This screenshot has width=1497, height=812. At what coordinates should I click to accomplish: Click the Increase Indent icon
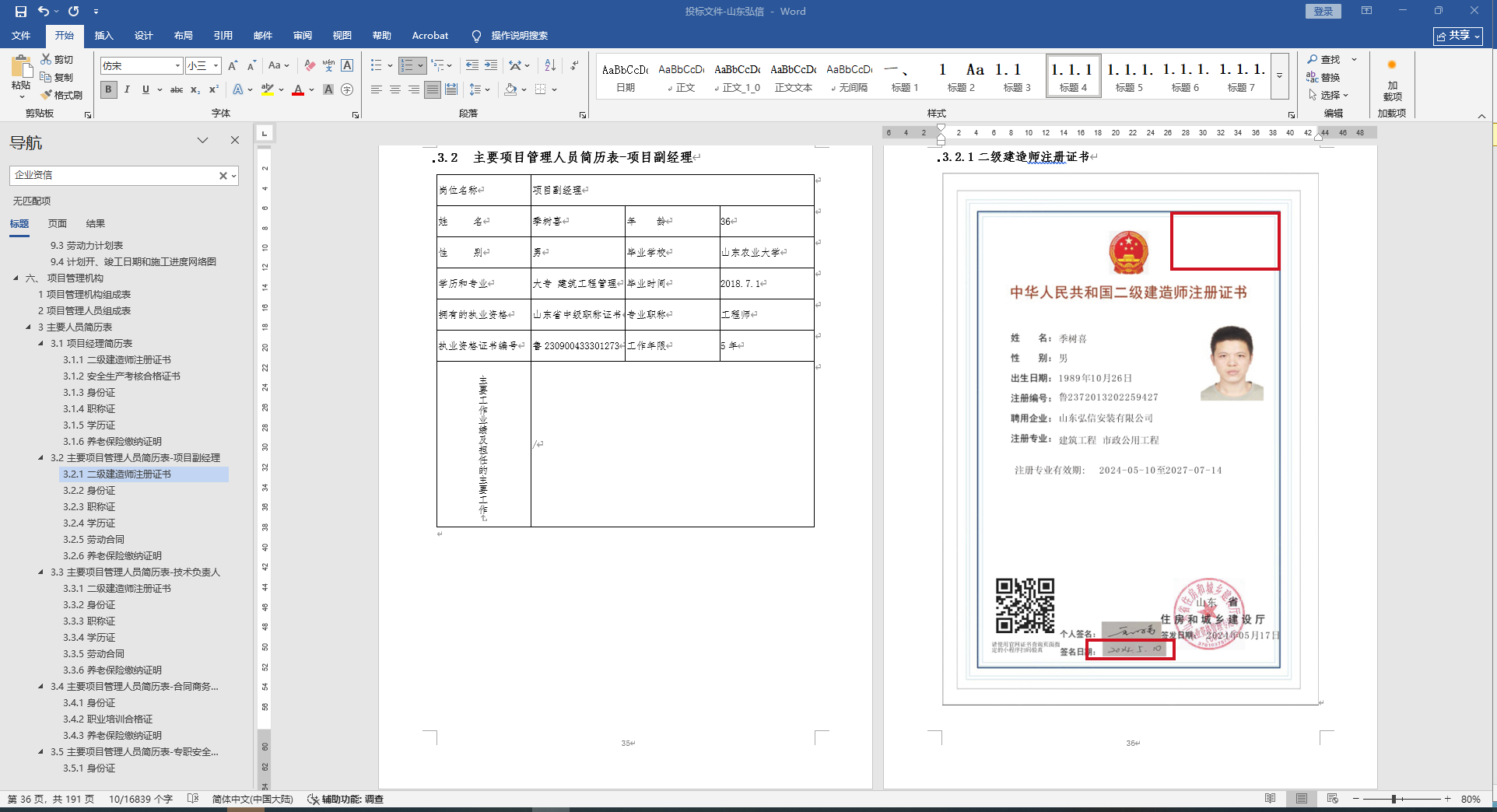pyautogui.click(x=490, y=65)
